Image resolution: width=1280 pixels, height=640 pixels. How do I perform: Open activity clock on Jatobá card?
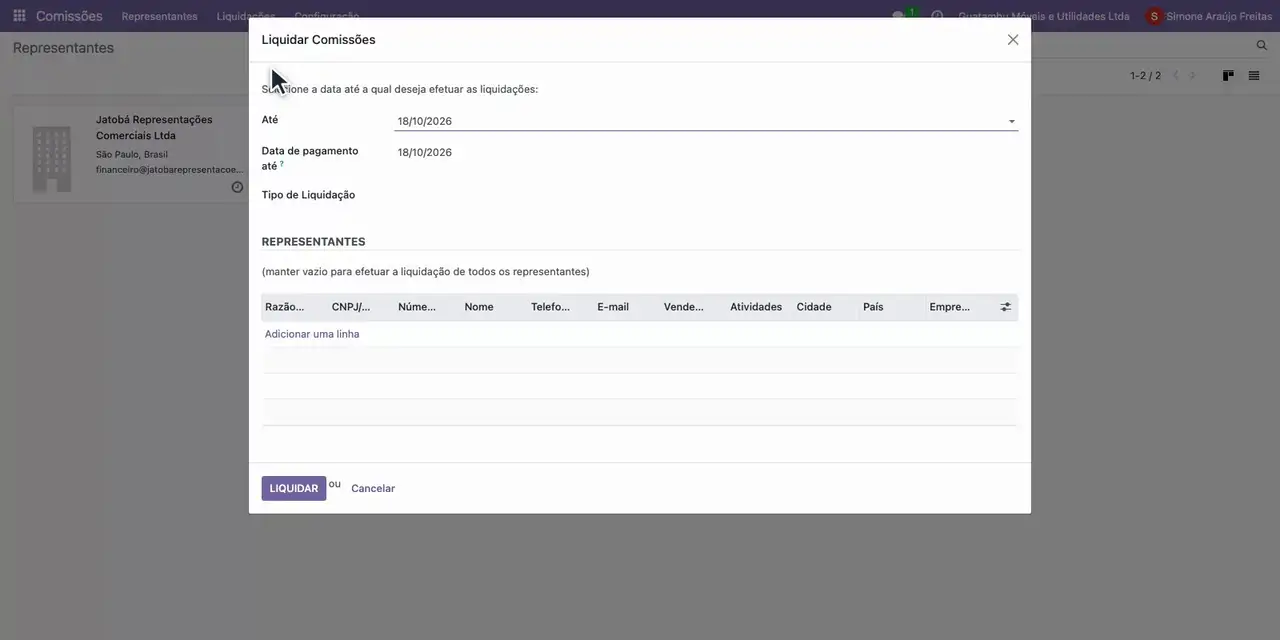pos(237,187)
